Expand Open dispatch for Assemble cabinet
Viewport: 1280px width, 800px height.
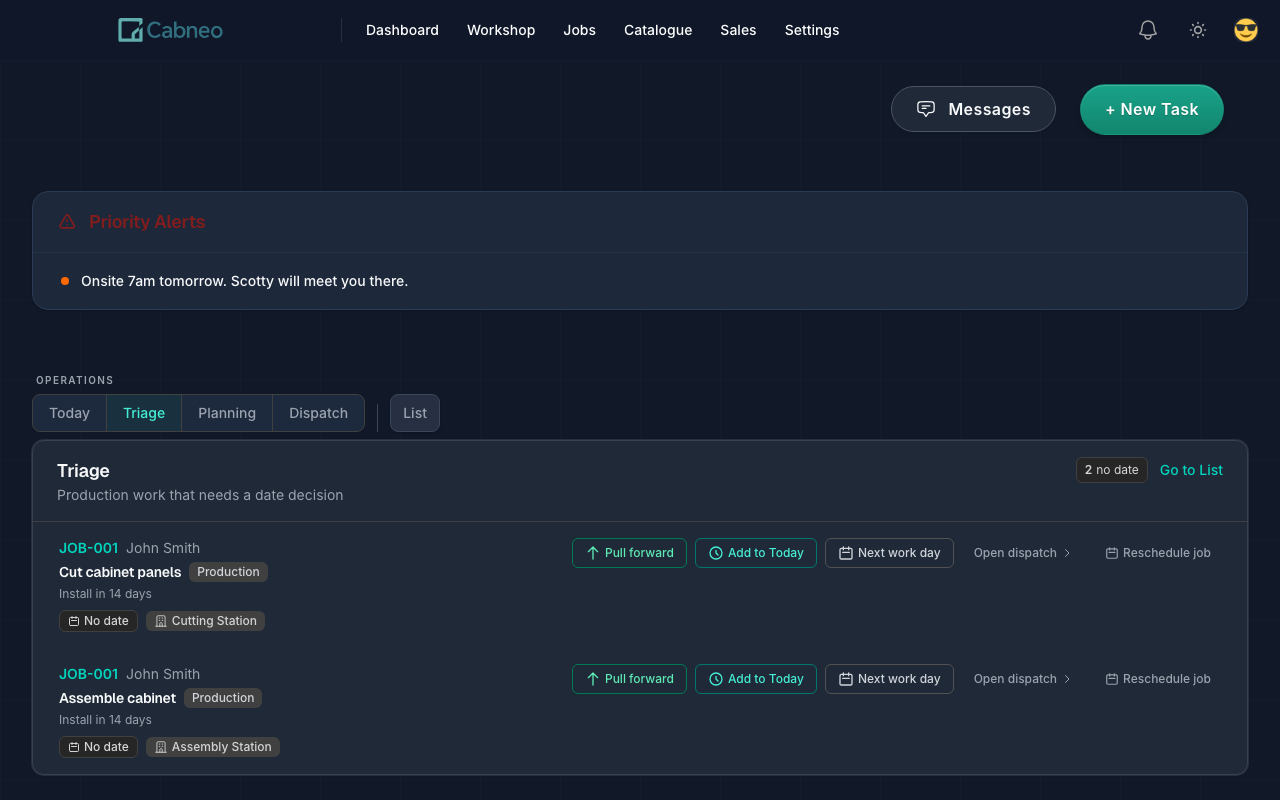coord(1022,679)
